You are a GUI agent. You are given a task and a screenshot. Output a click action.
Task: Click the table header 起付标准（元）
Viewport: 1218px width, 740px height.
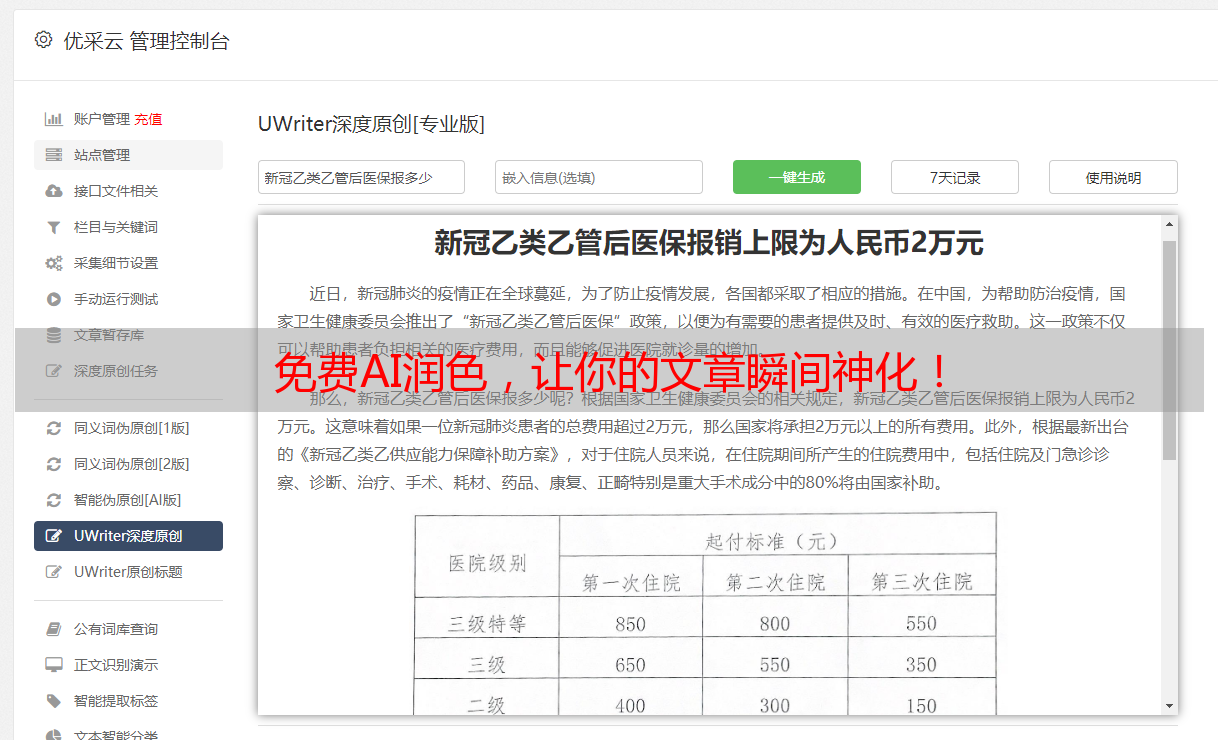[x=772, y=541]
